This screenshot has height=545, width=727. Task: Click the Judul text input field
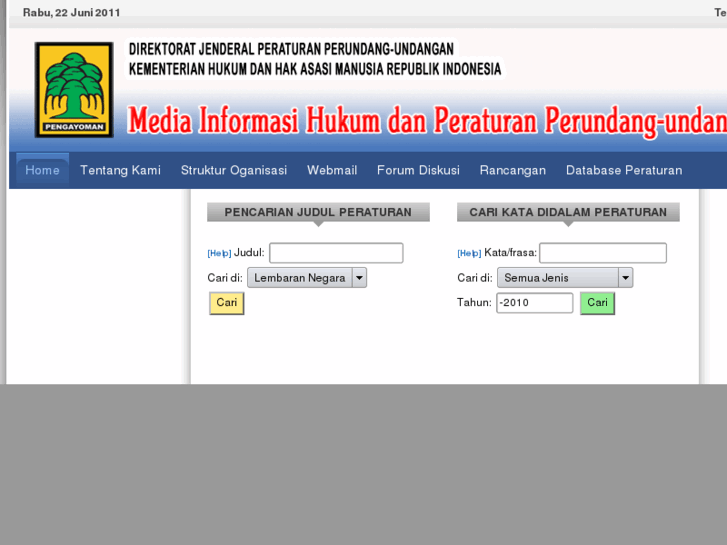(x=336, y=253)
